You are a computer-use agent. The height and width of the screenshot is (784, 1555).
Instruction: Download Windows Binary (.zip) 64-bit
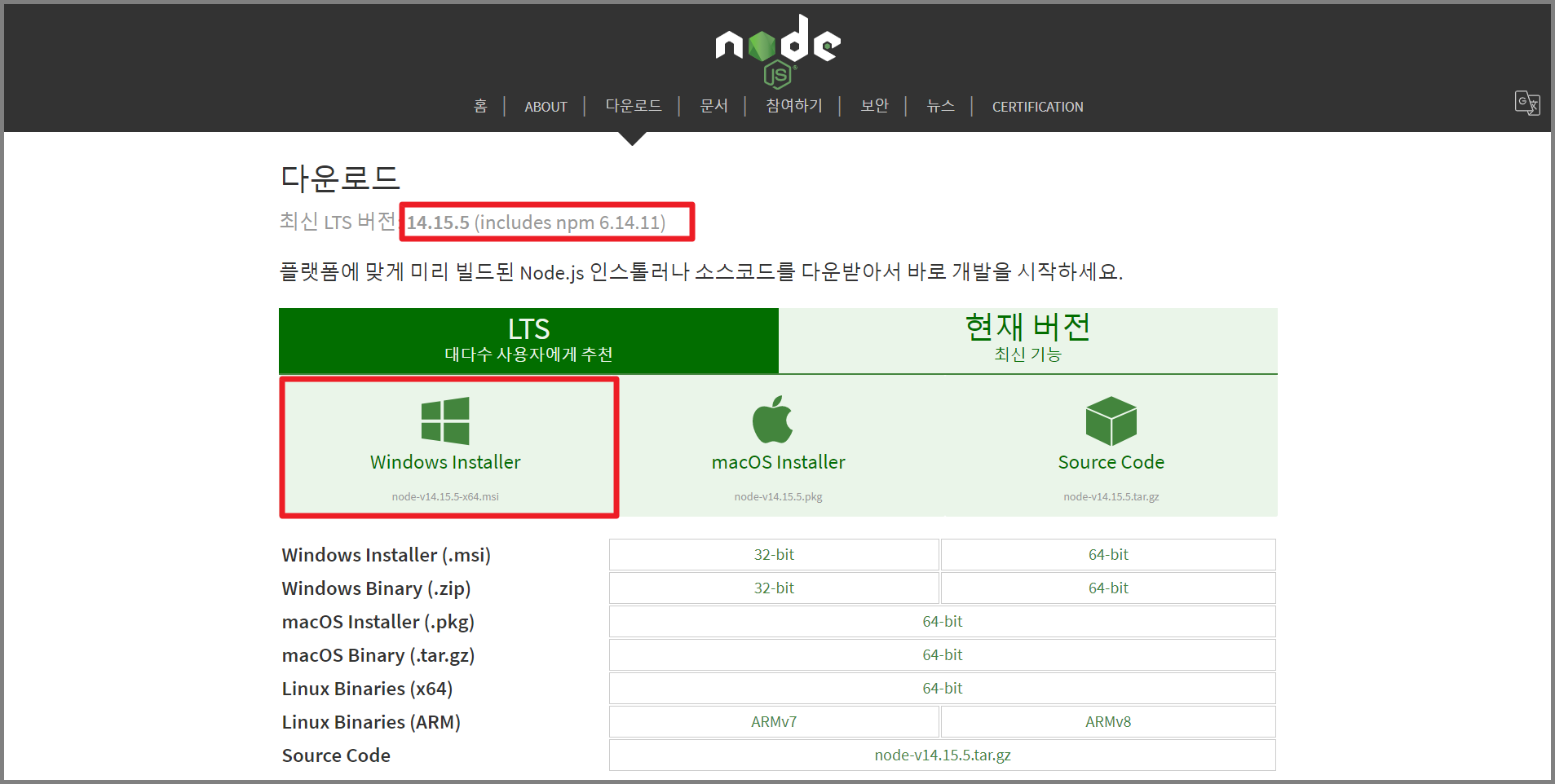coord(1108,588)
